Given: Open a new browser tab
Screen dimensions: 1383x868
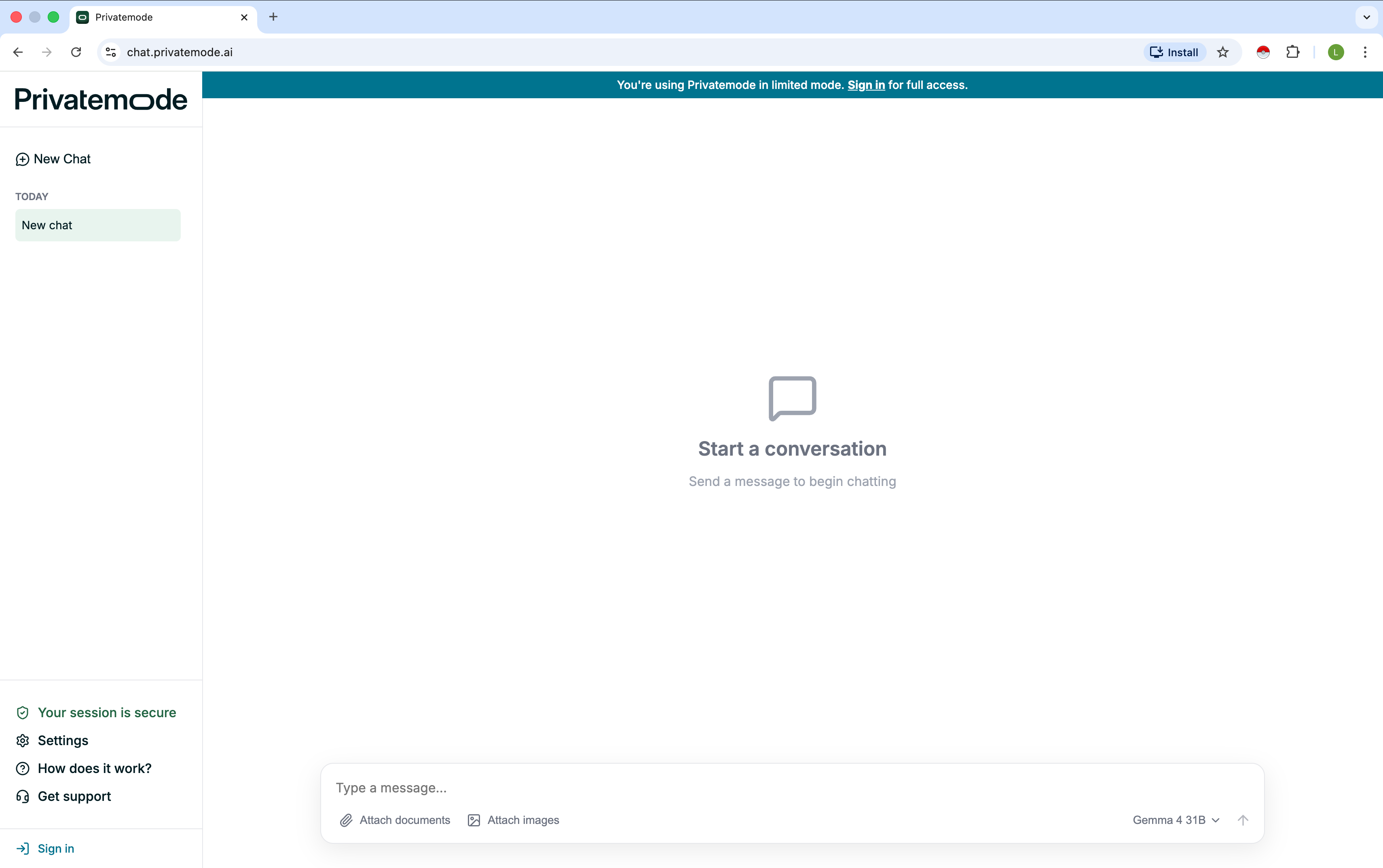Looking at the screenshot, I should [x=273, y=17].
